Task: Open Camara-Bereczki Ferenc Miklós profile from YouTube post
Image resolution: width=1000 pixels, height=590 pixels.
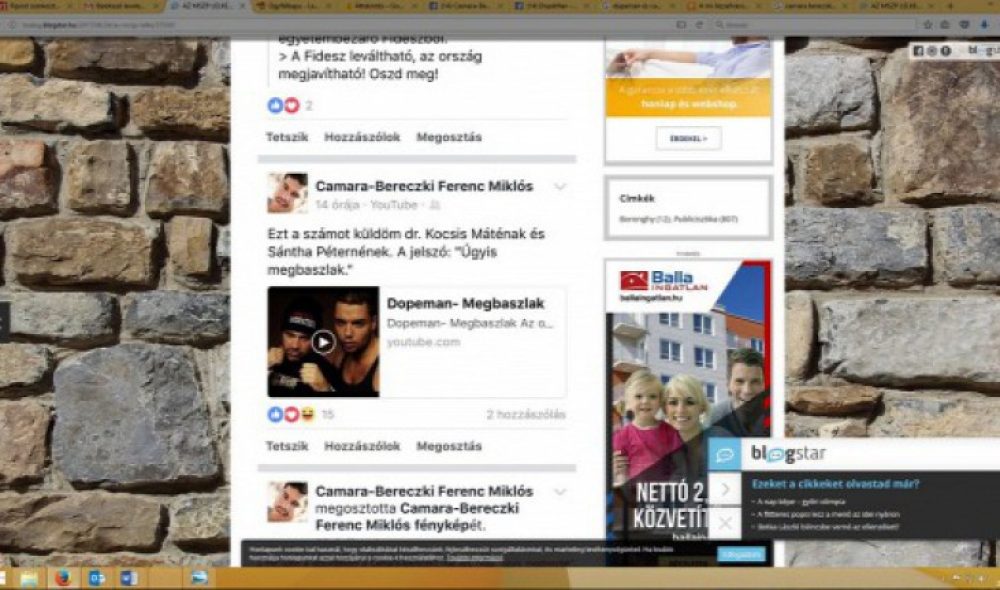Action: [x=424, y=186]
